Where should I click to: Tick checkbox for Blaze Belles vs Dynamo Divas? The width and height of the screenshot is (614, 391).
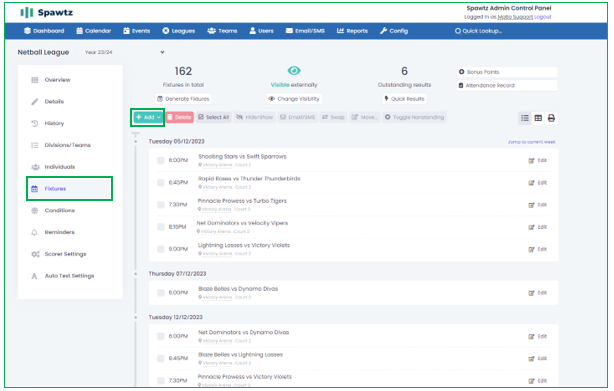[161, 293]
